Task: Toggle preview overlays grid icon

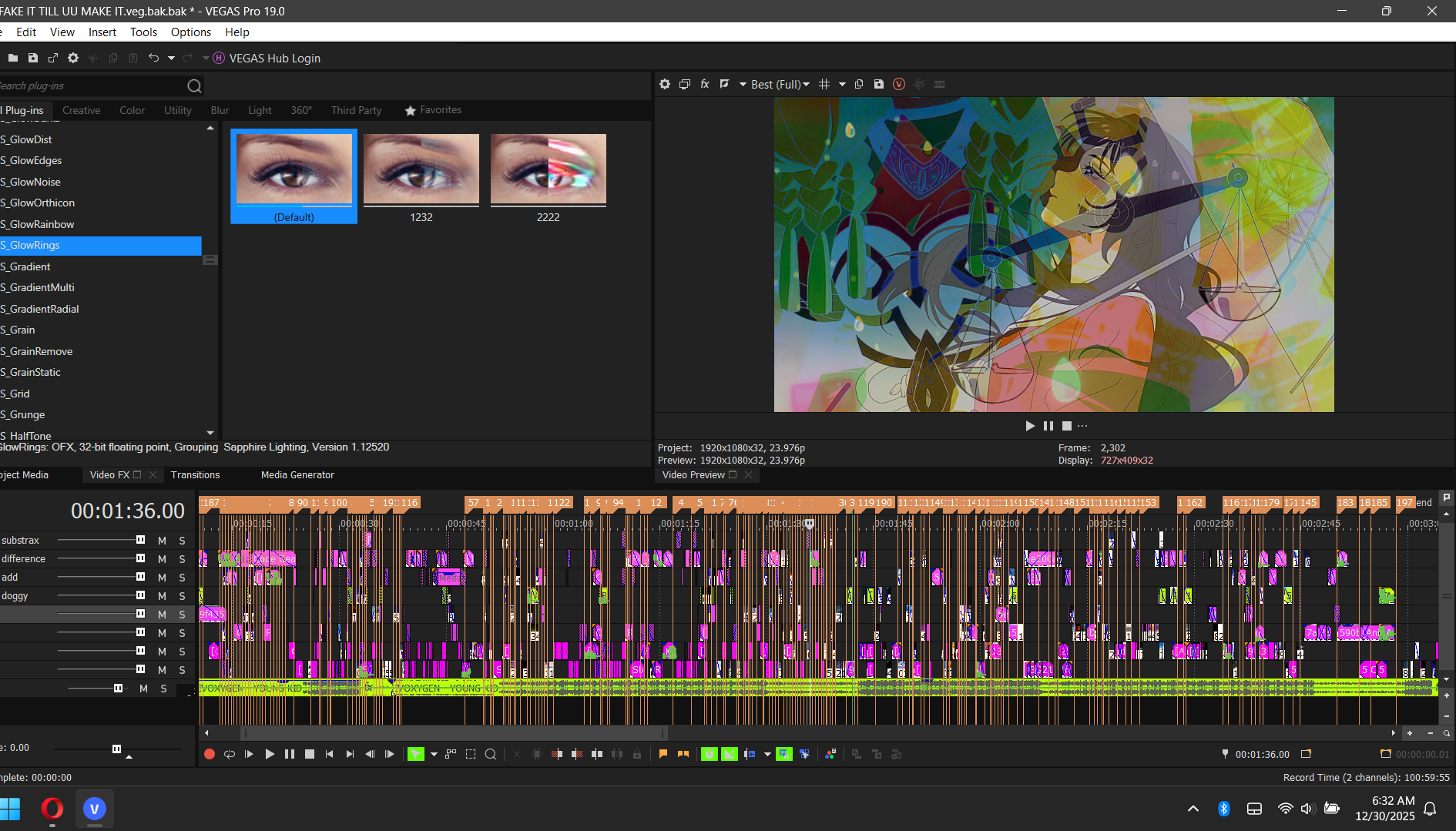Action: pos(824,84)
